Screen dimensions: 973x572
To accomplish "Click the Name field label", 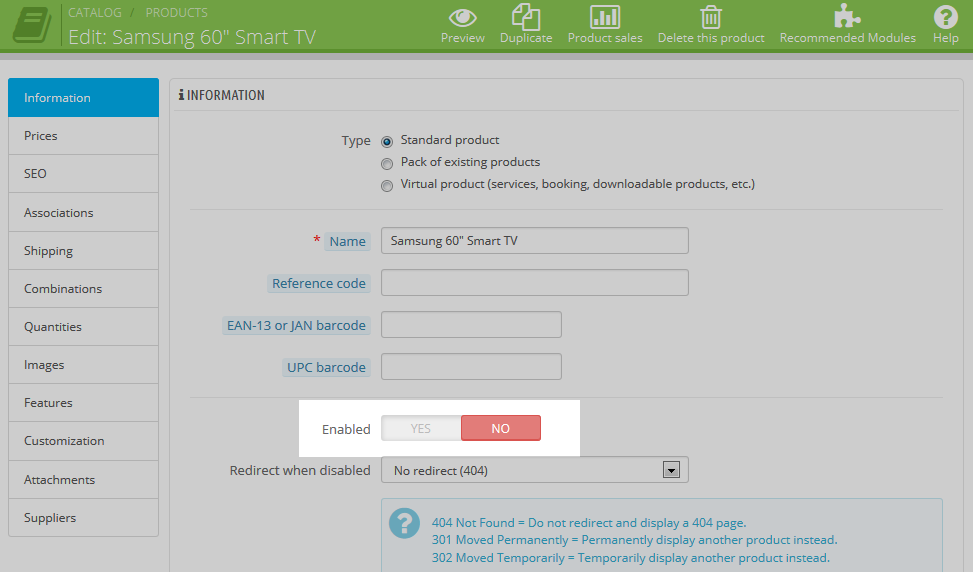I will tap(348, 241).
